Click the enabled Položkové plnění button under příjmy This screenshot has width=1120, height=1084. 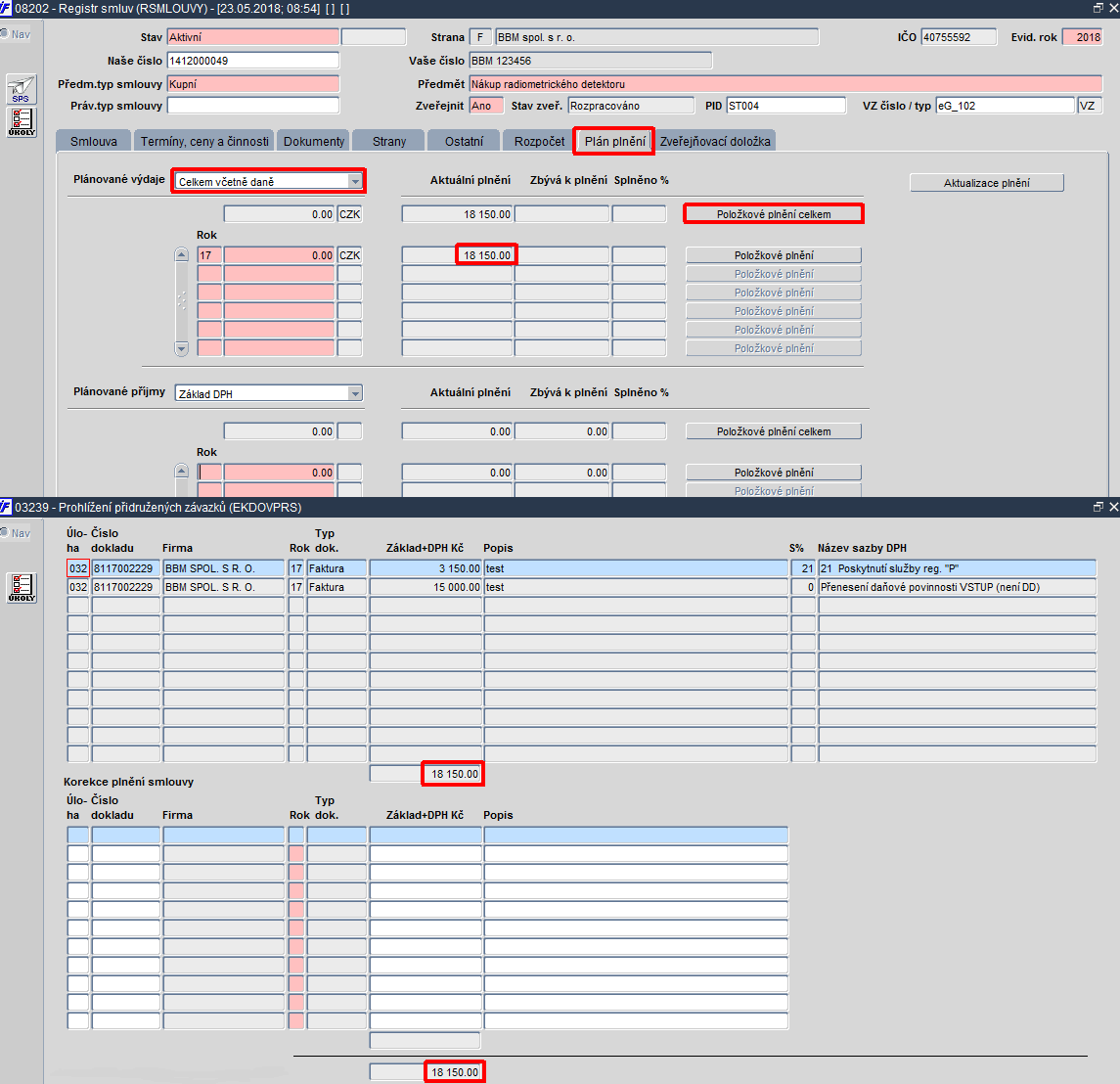coord(774,473)
